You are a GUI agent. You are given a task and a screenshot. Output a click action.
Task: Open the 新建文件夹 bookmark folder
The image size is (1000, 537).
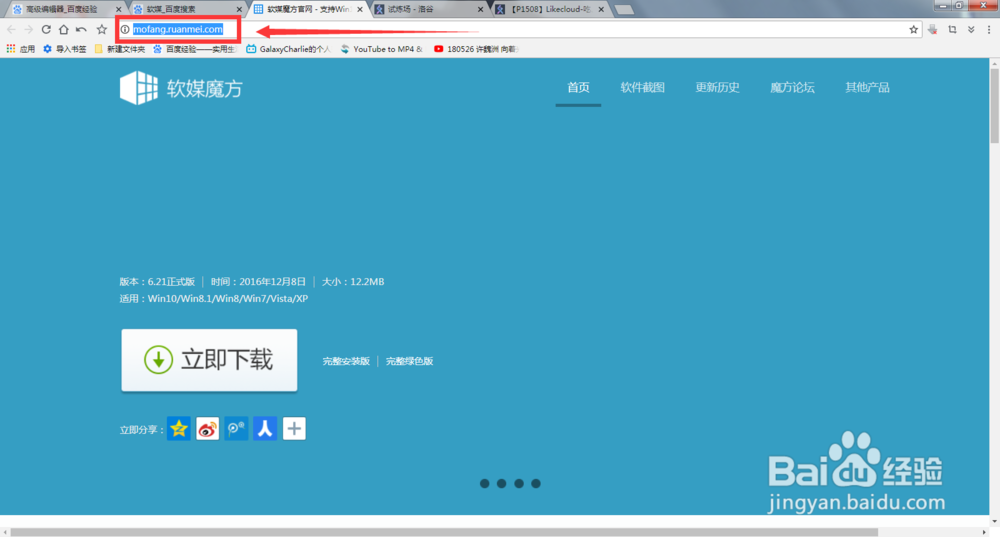pos(119,49)
